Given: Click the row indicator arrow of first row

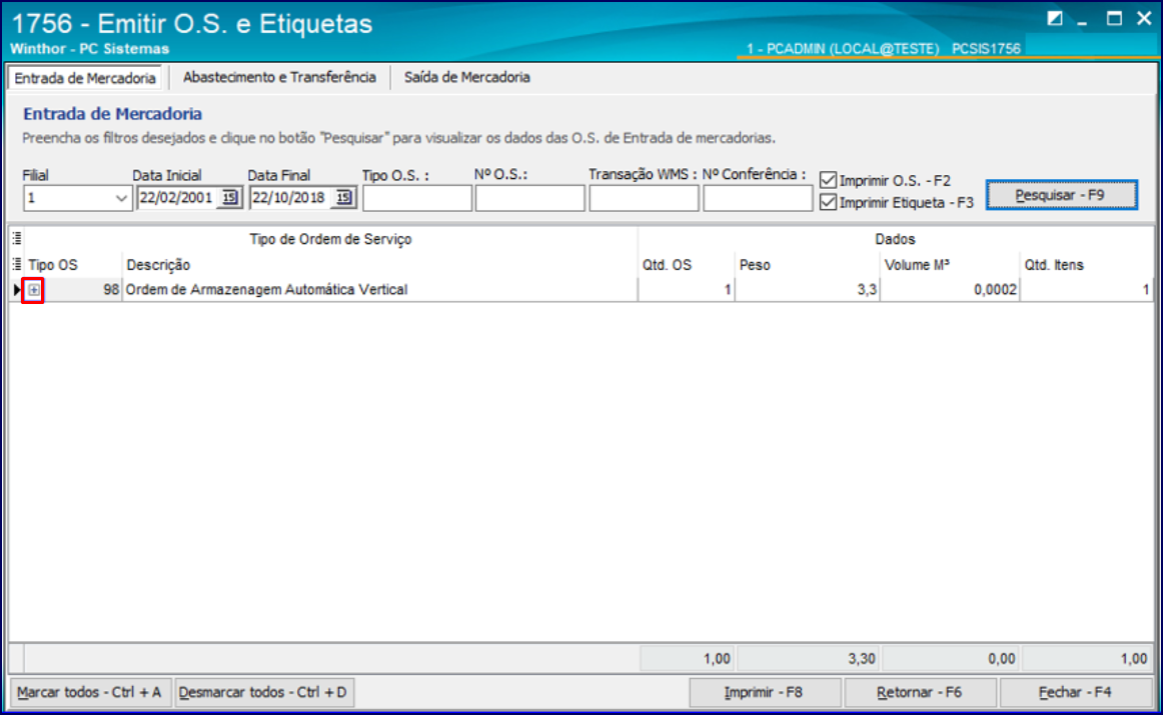Looking at the screenshot, I should coord(16,290).
